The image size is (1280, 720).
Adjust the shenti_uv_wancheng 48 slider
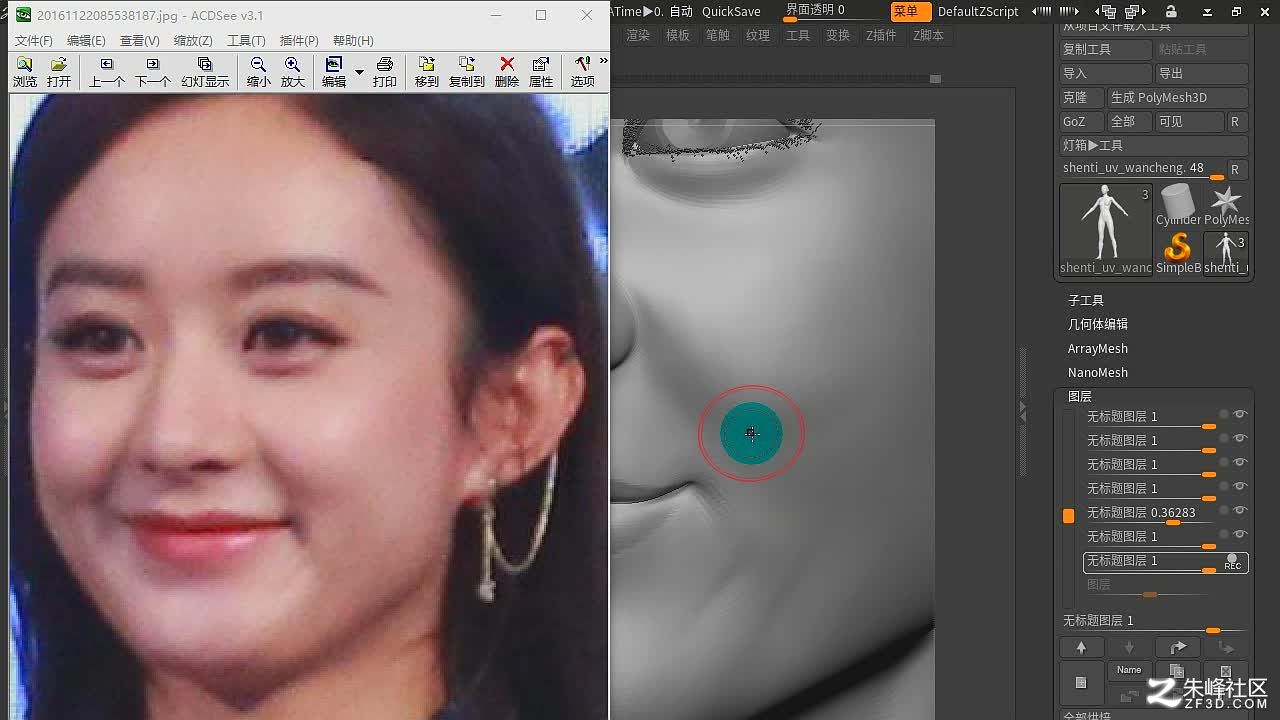1143,169
